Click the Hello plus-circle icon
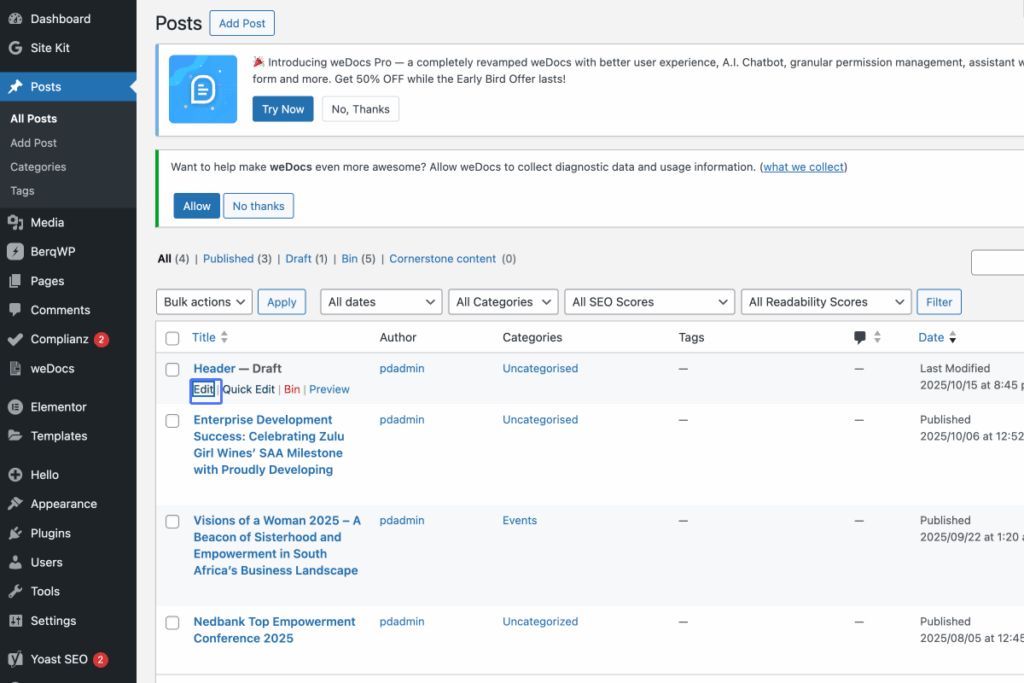This screenshot has height=683, width=1024. (15, 475)
